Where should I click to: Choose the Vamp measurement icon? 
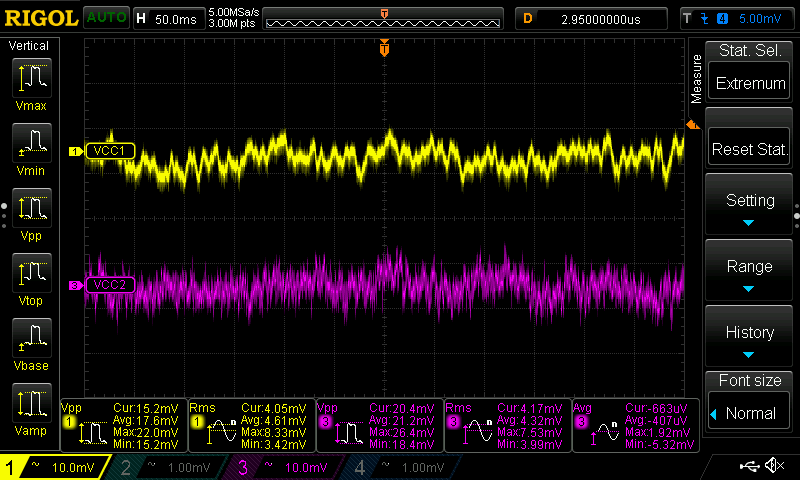click(32, 403)
